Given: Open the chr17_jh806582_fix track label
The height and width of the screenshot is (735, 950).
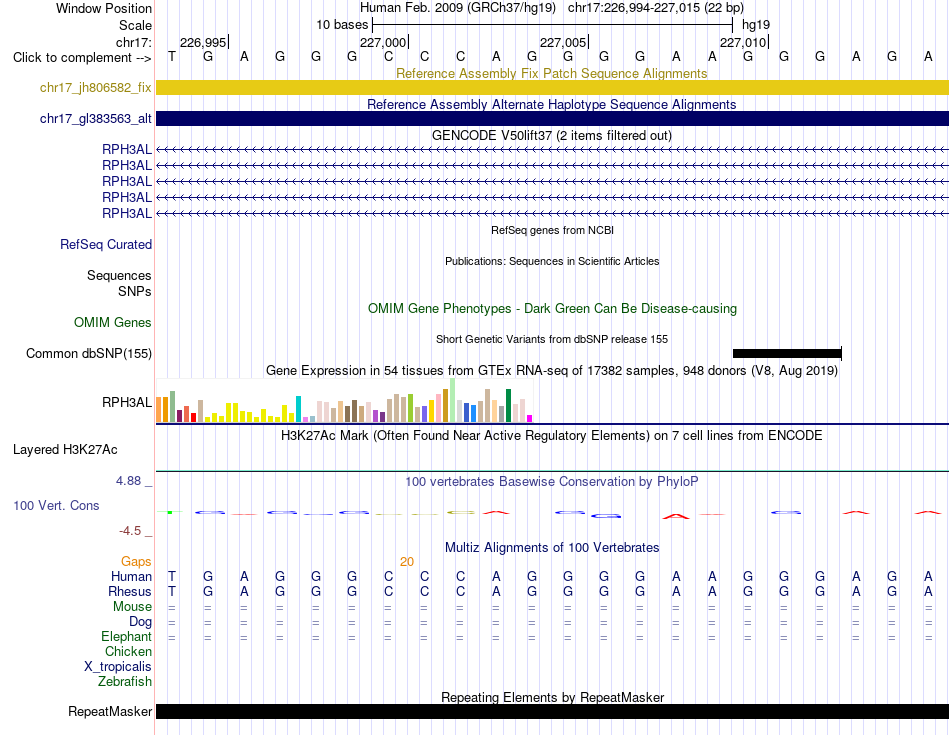Looking at the screenshot, I should click(x=95, y=87).
